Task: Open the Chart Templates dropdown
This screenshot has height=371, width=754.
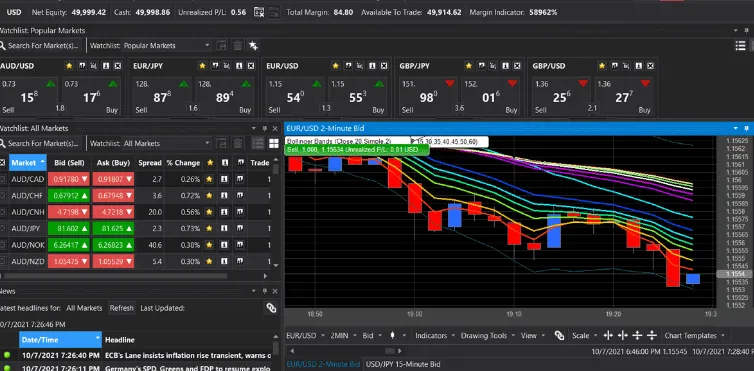Action: tap(694, 335)
